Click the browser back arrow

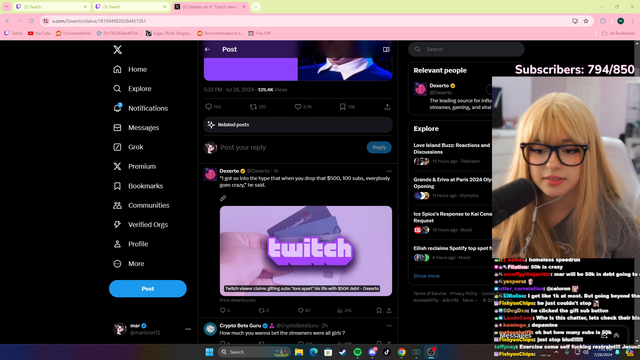tap(7, 21)
